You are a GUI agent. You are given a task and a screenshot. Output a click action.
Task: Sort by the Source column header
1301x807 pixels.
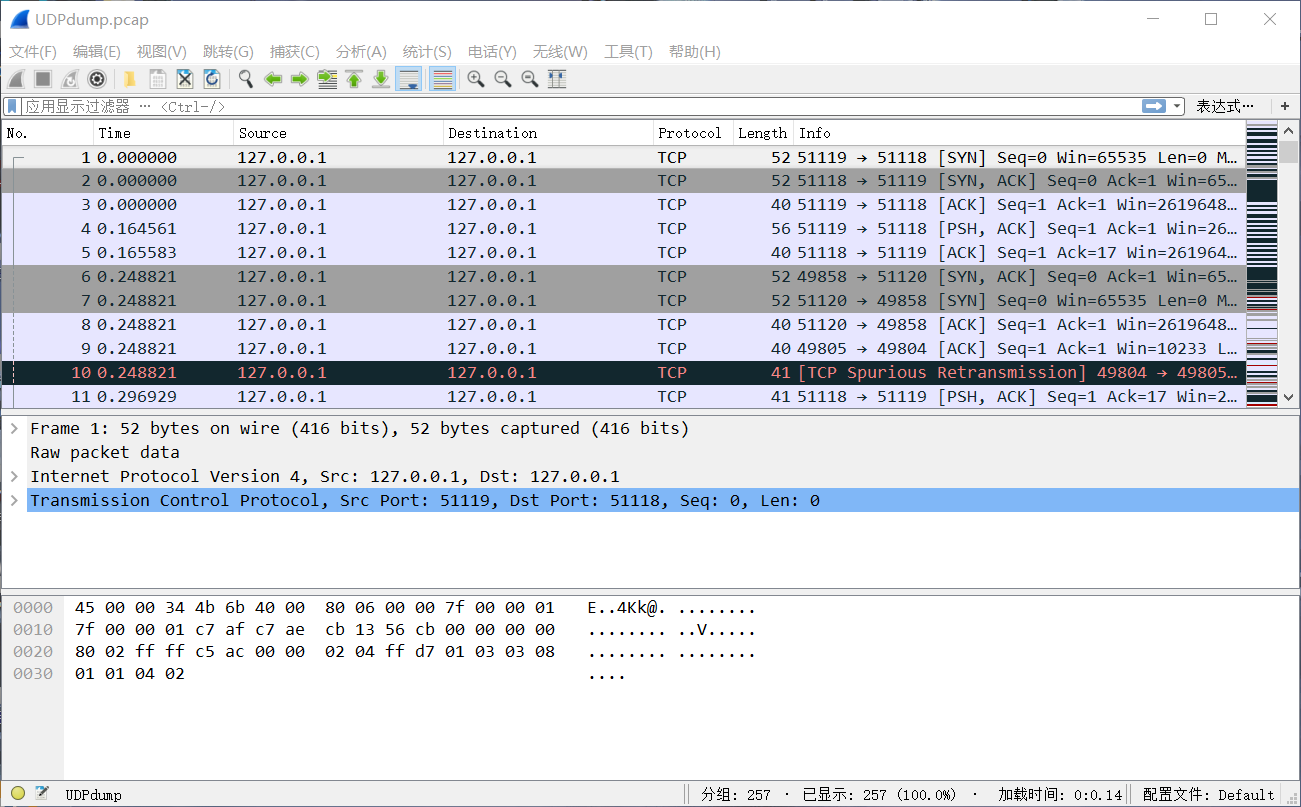339,133
